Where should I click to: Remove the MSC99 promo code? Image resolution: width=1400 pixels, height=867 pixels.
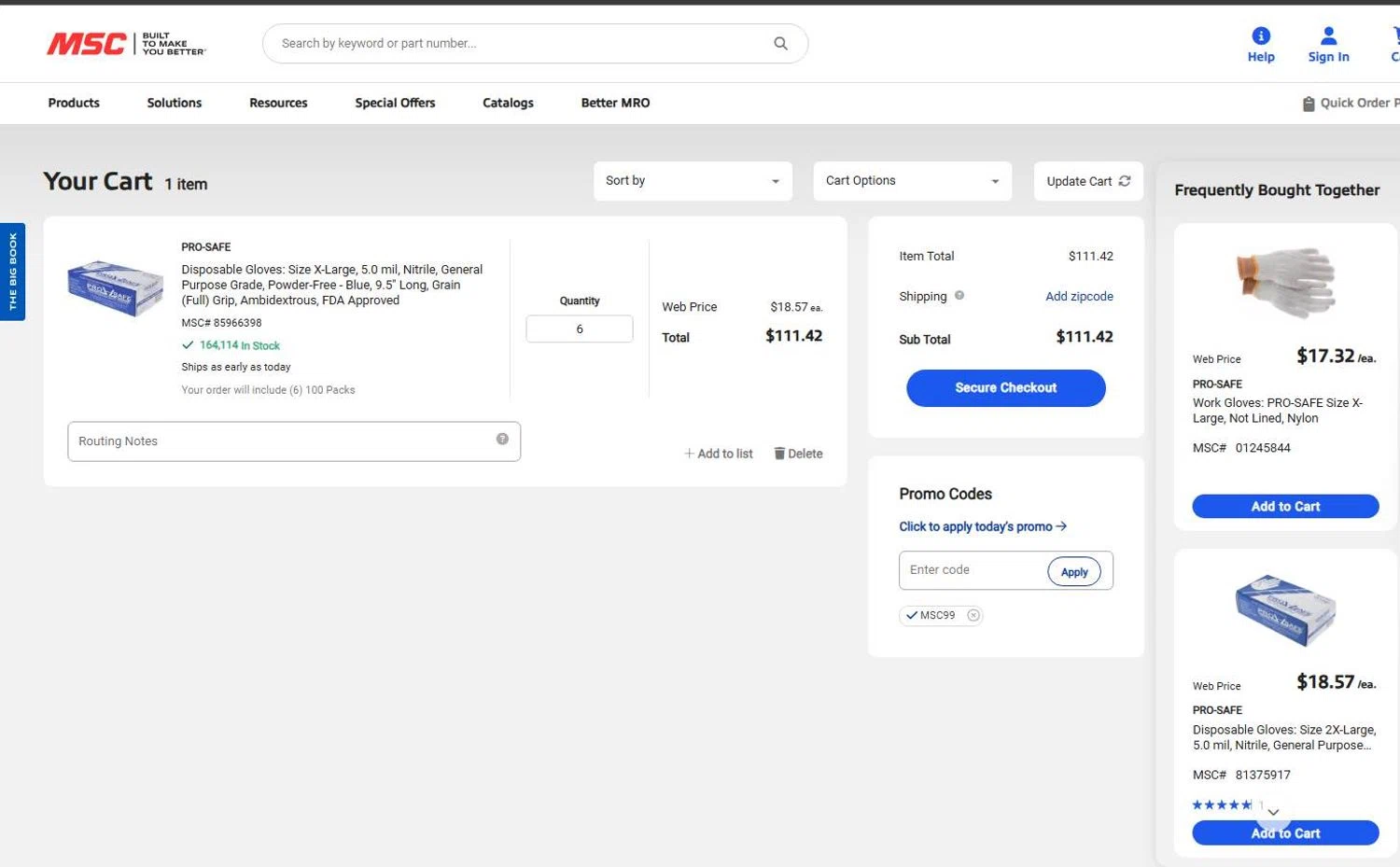973,615
